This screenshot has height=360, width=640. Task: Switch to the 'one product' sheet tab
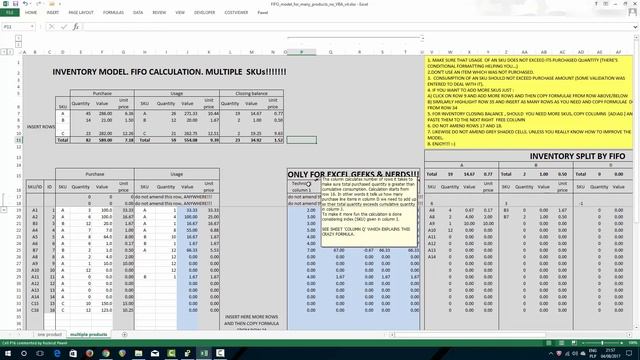[x=49, y=334]
